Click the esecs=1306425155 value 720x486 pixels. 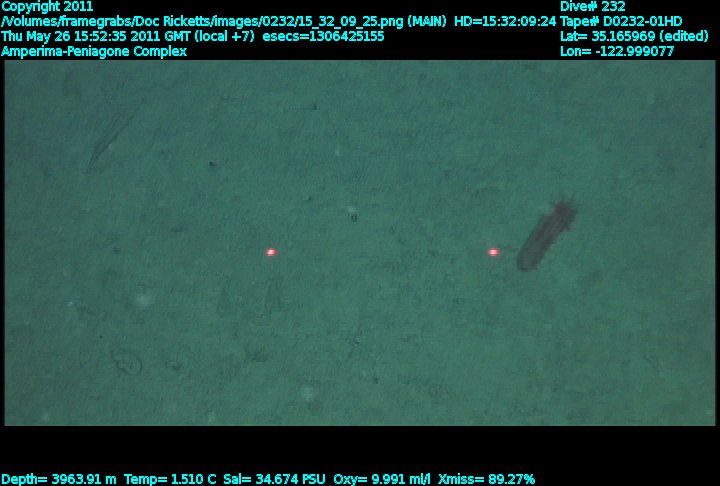click(x=323, y=36)
